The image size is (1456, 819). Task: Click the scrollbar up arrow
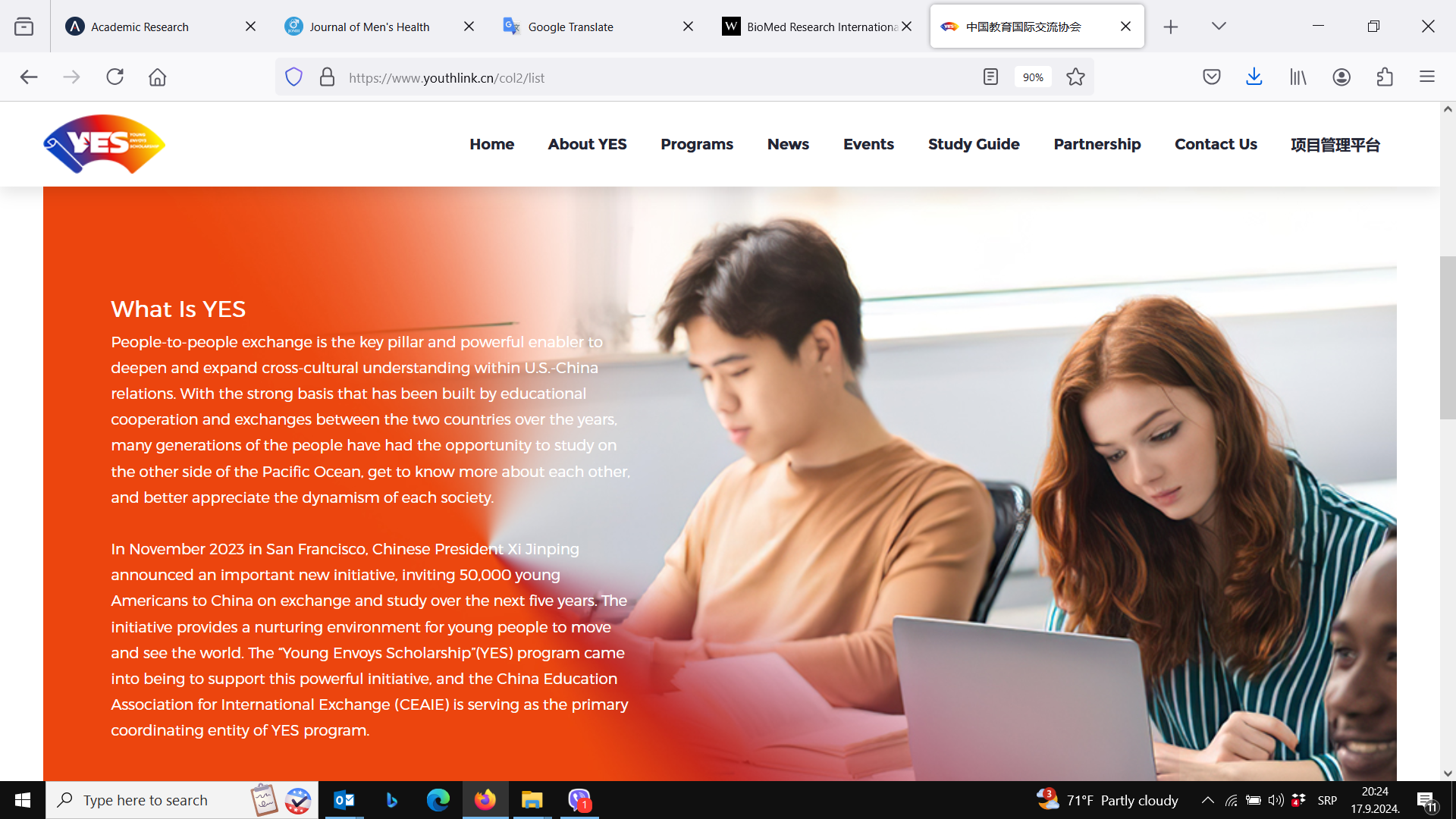coord(1448,109)
